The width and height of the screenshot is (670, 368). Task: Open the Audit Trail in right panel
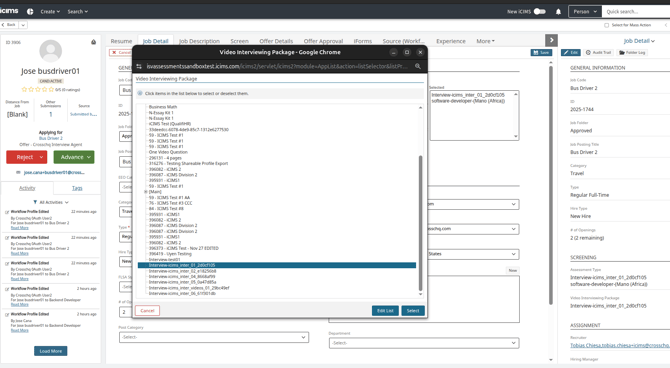pyautogui.click(x=598, y=53)
